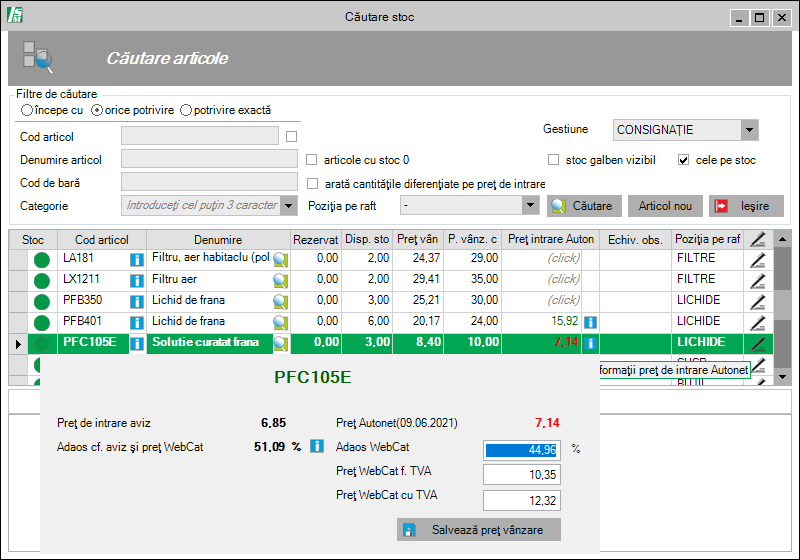Click magnifier icon in Solutie curatat frana row
800x560 pixels.
coord(280,343)
